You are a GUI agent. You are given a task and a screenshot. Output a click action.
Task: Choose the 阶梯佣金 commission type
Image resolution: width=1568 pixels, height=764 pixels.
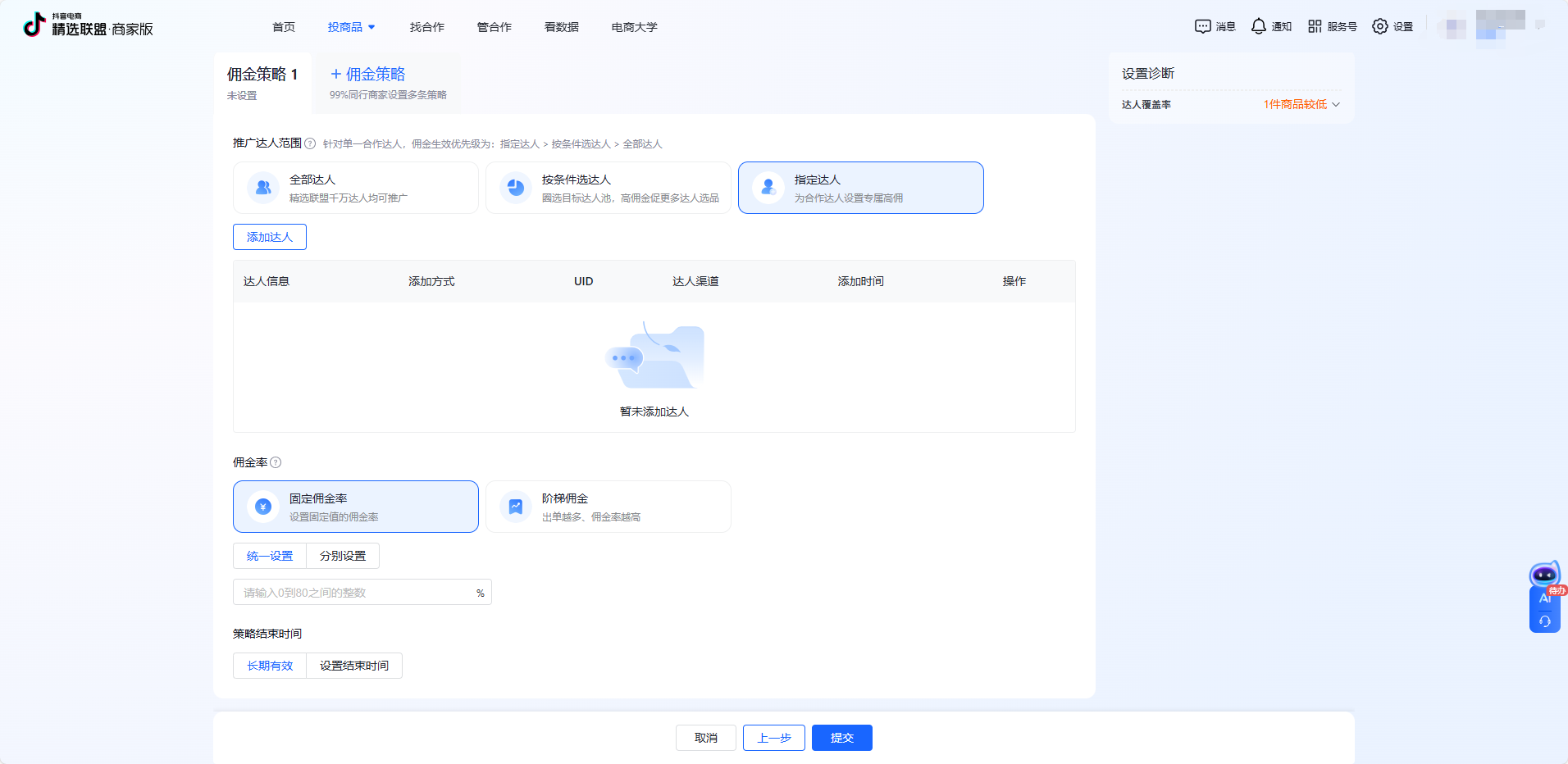[608, 507]
